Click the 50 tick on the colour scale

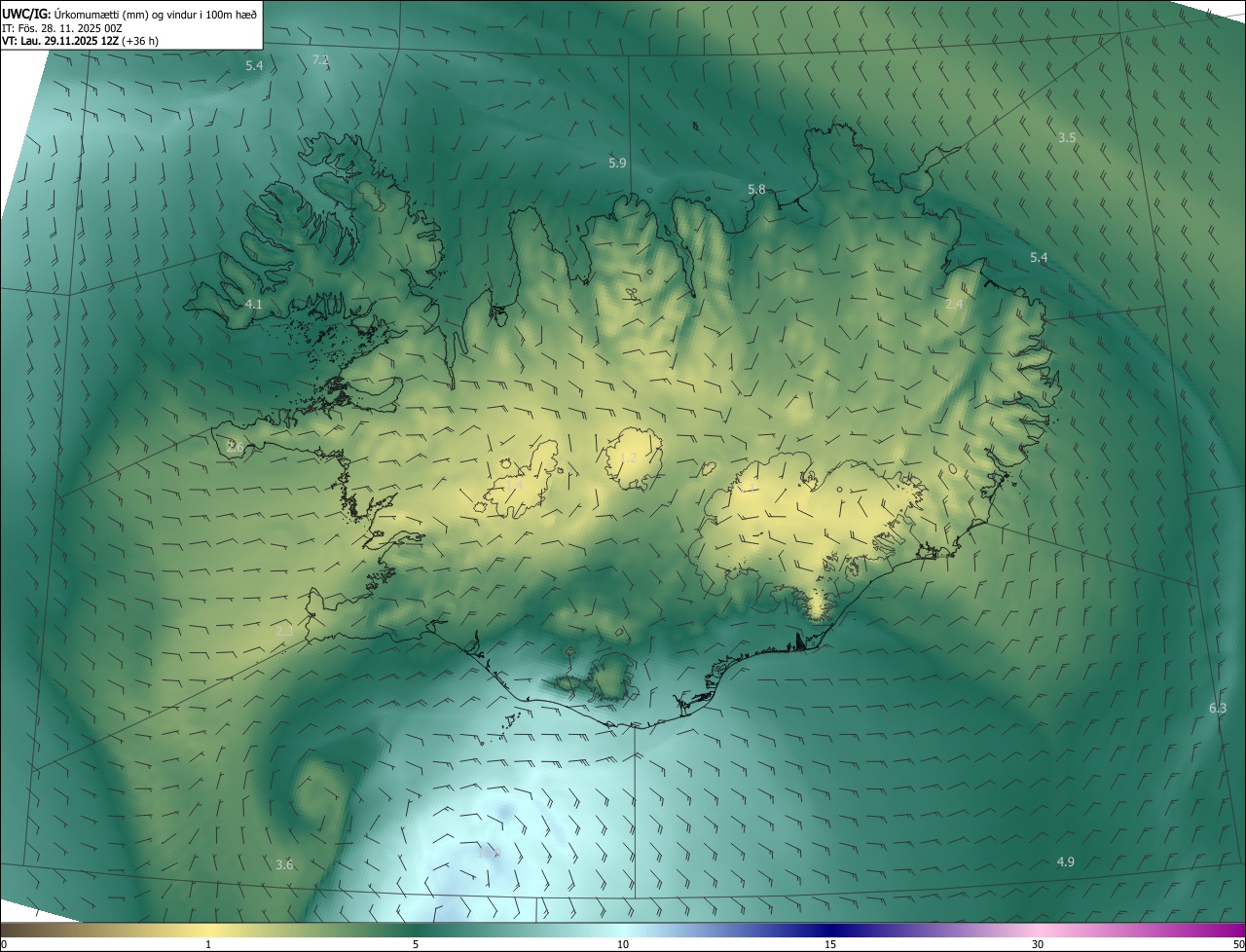pyautogui.click(x=1237, y=944)
